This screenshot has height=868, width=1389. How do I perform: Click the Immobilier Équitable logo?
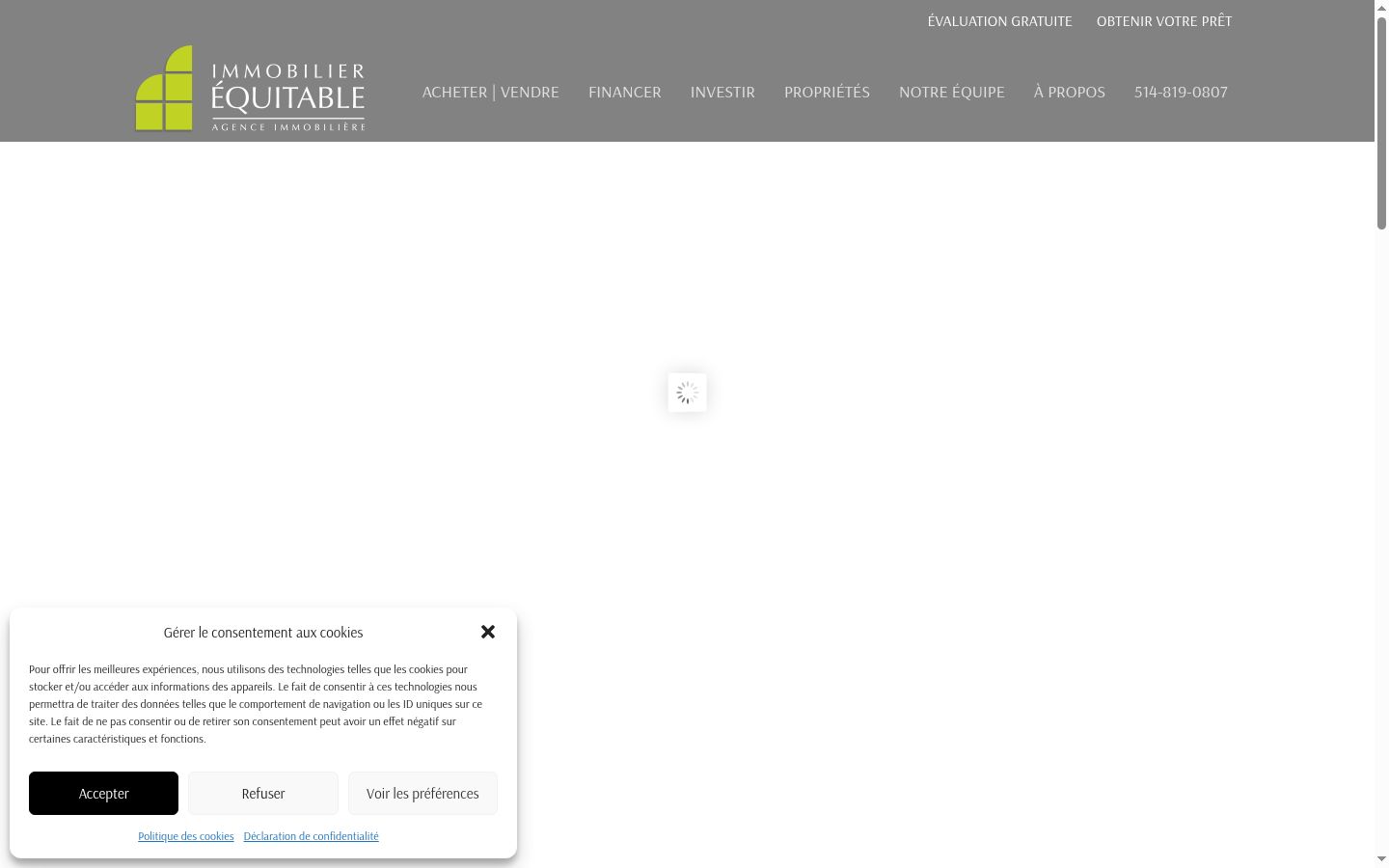point(251,88)
